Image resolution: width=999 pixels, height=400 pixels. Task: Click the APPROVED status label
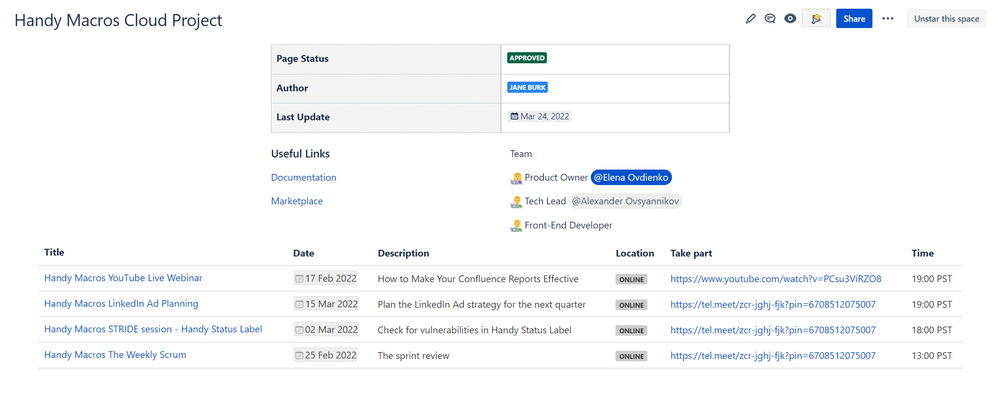527,58
